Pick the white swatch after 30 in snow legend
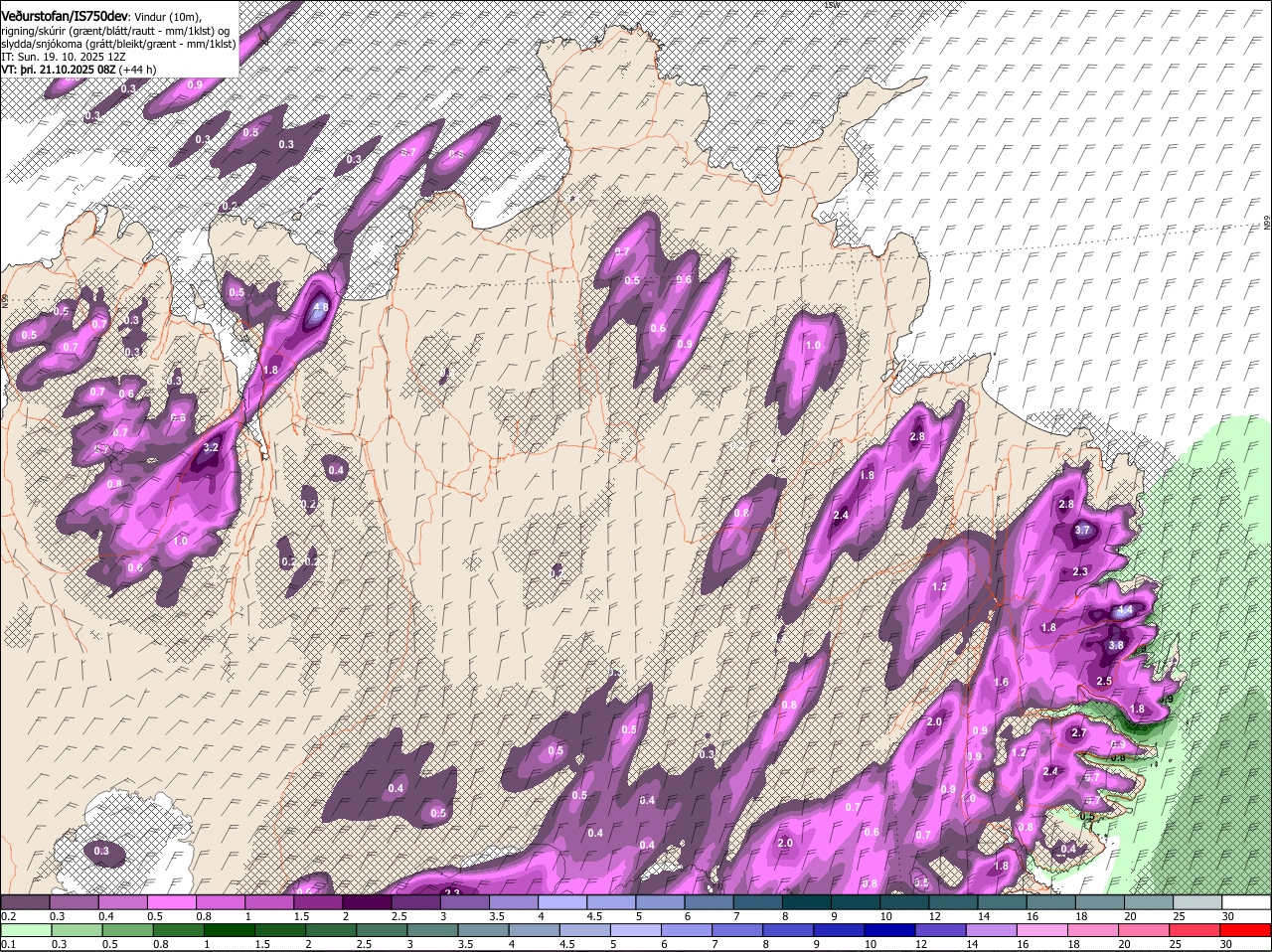Viewport: 1272px width, 952px height. 1247,902
